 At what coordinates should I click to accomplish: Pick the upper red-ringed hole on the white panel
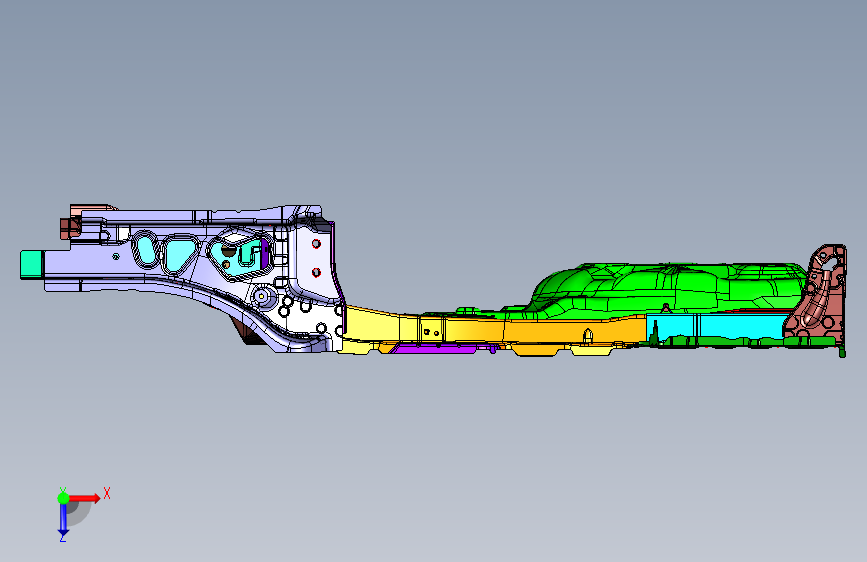click(x=316, y=243)
